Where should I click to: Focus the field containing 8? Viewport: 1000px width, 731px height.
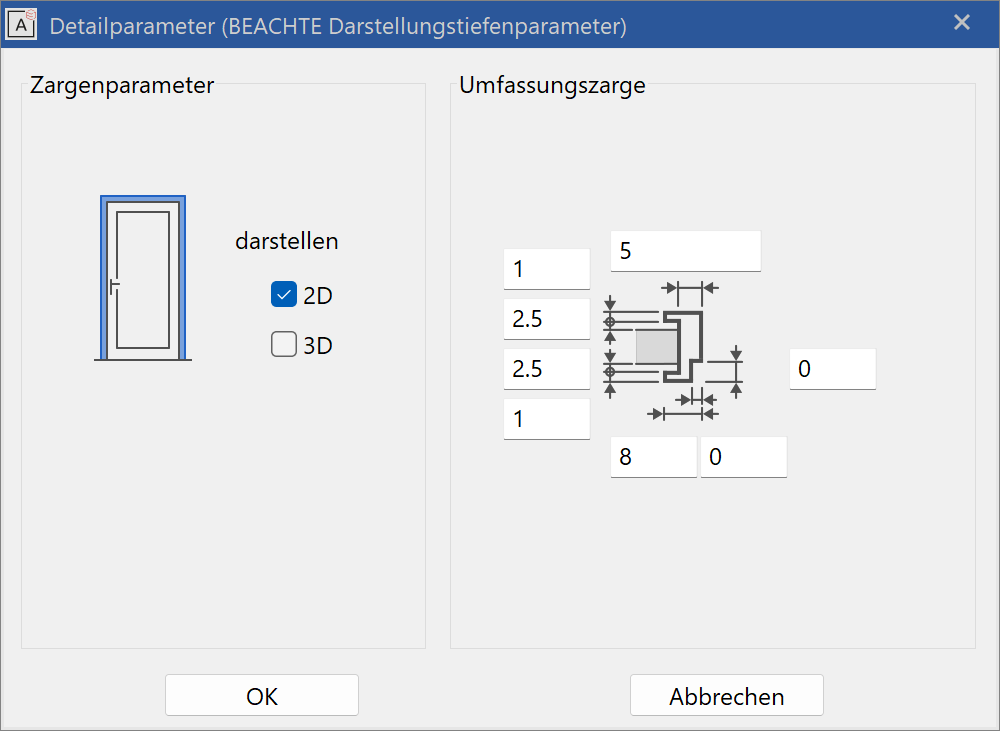[x=654, y=457]
